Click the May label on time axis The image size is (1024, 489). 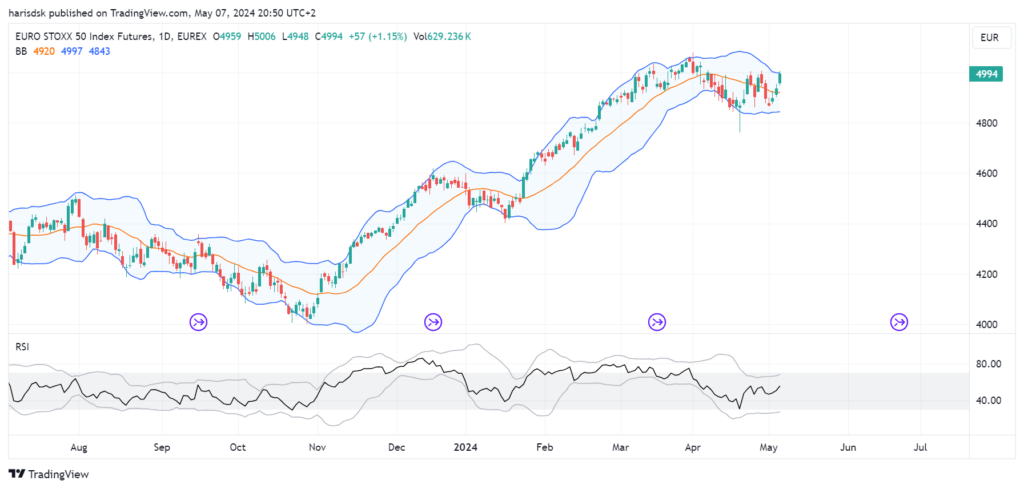coord(771,448)
